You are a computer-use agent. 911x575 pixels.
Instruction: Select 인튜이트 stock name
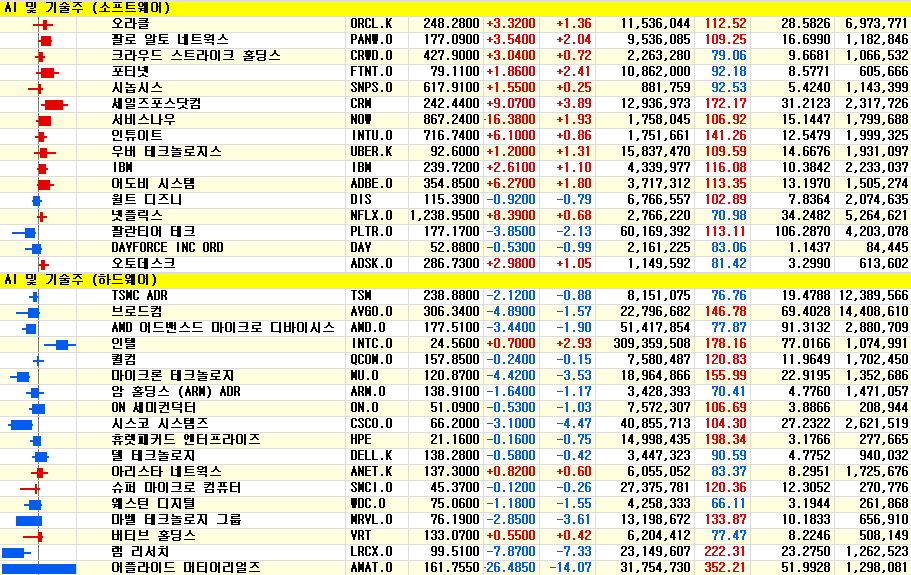pos(137,136)
